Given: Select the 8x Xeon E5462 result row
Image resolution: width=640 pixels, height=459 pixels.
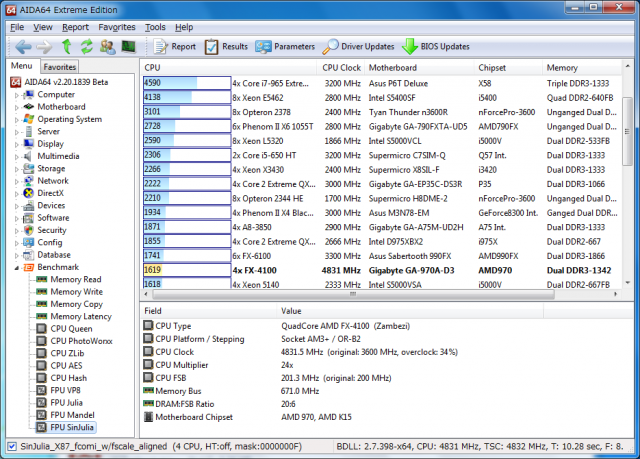Looking at the screenshot, I should point(382,98).
